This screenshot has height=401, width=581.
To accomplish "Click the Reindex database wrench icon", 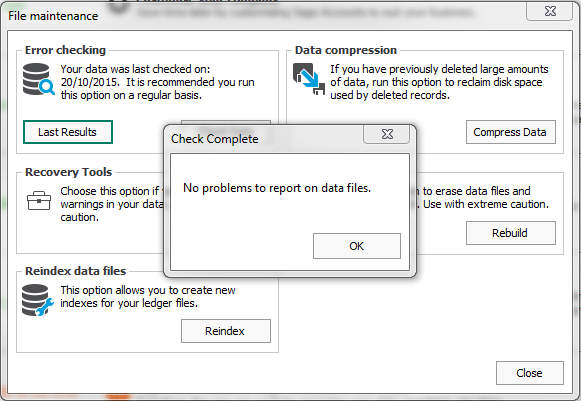I will [37, 300].
